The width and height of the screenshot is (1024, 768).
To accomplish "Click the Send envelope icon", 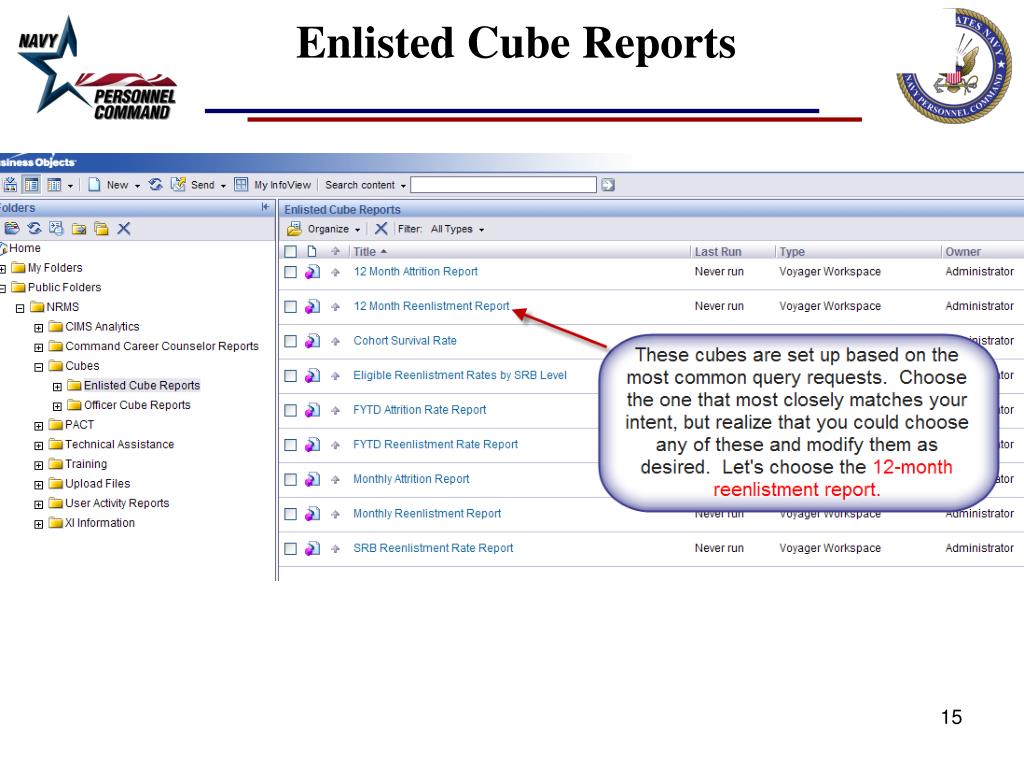I will click(178, 185).
